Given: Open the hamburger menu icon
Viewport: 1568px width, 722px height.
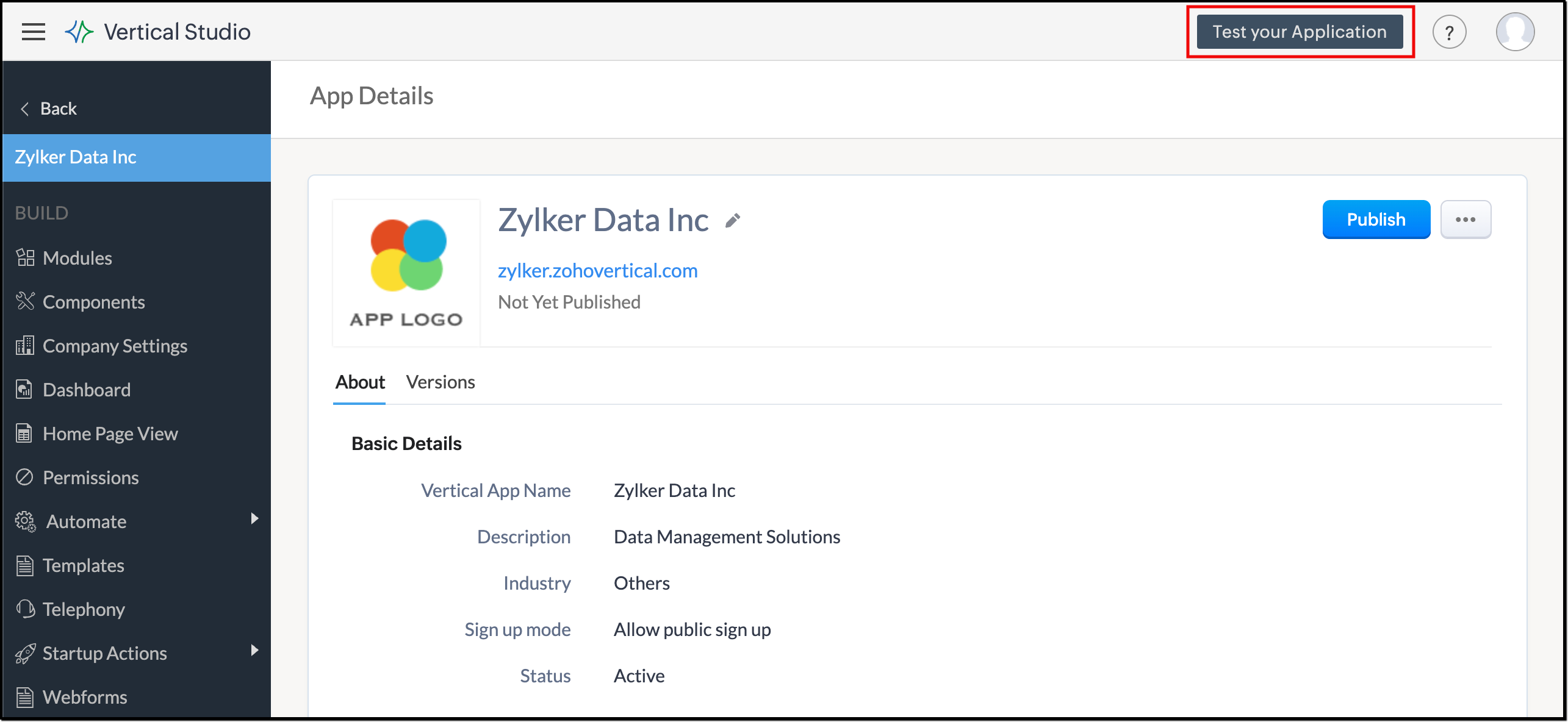Looking at the screenshot, I should [34, 32].
